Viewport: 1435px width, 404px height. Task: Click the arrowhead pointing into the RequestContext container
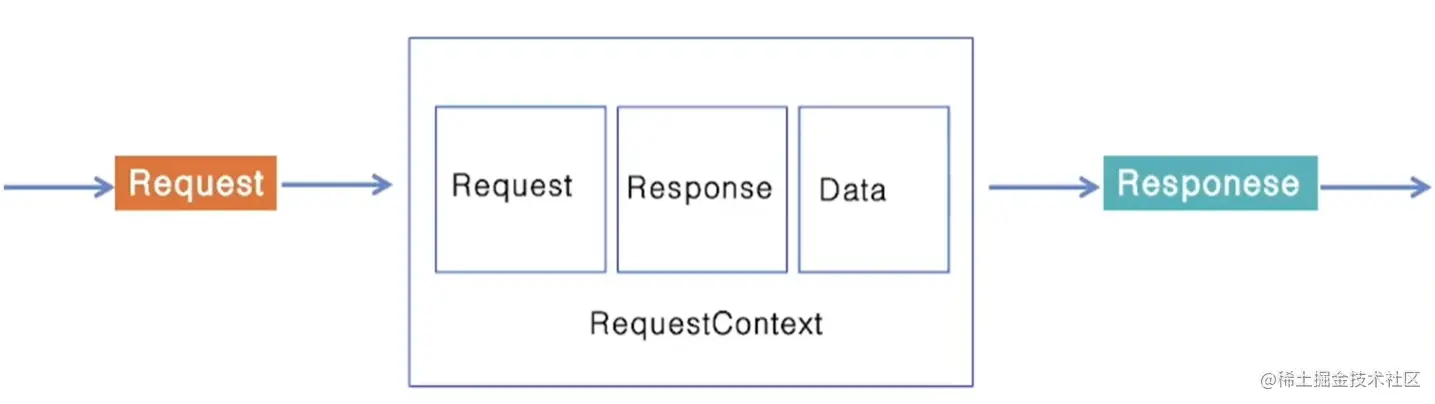tap(380, 184)
